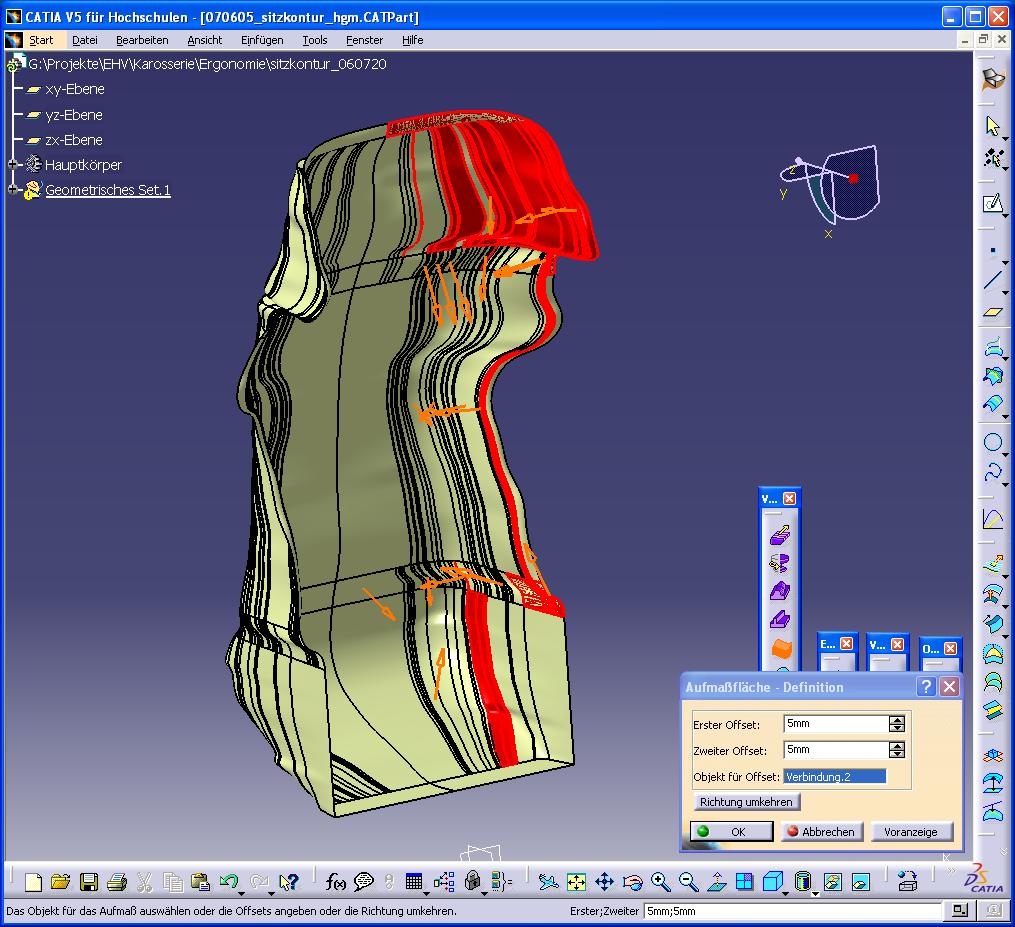Screen dimensions: 1015x927
Task: Click the purple block with yellow arrow icon
Action: (x=780, y=535)
